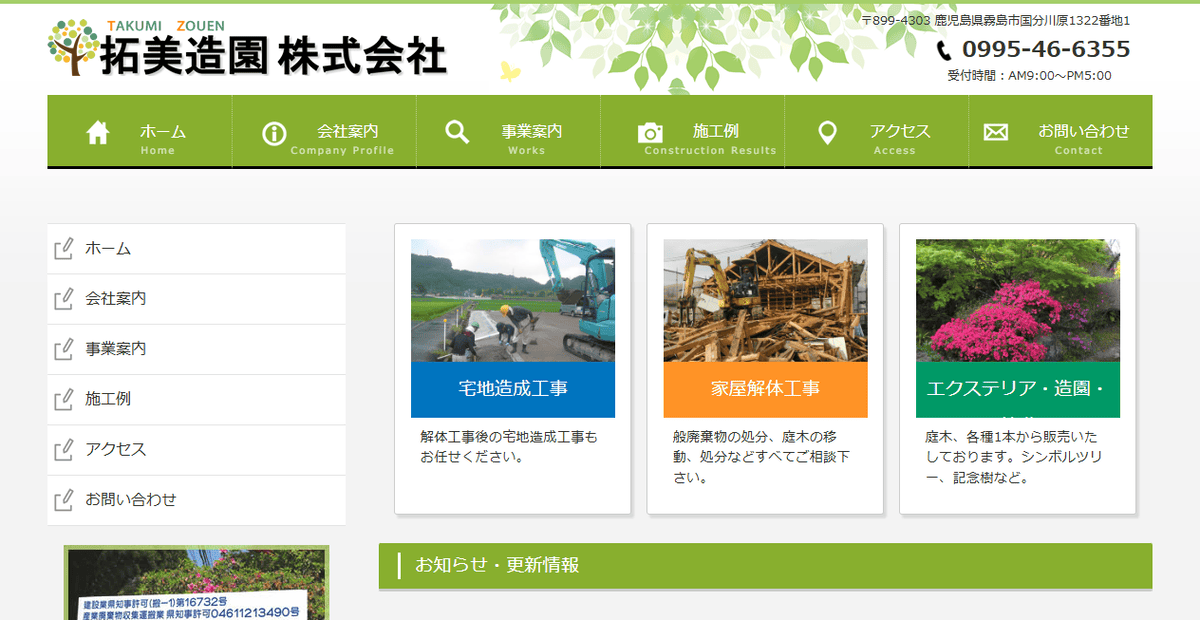Viewport: 1200px width, 620px height.
Task: Click the excavator photo above 宅地造成工事
Action: click(512, 297)
